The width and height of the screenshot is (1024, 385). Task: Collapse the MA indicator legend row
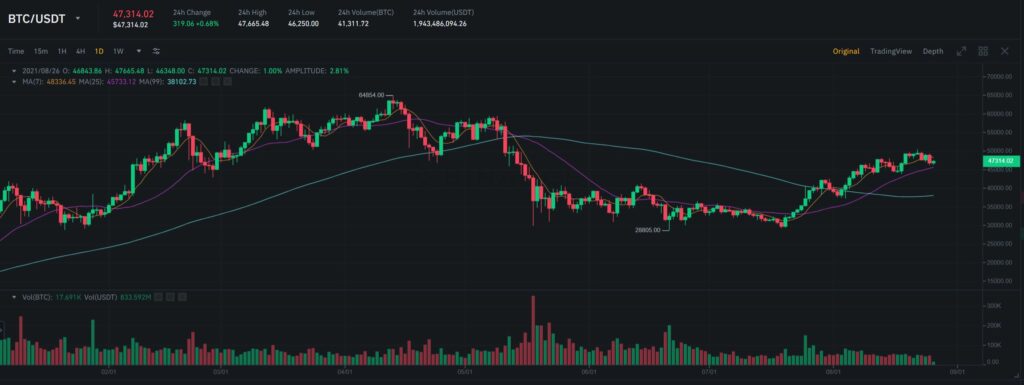14,82
